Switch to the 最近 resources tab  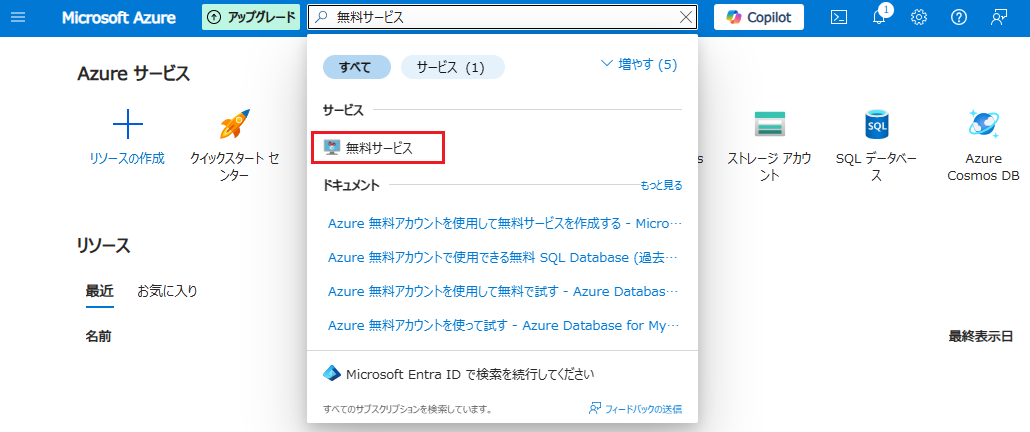100,291
